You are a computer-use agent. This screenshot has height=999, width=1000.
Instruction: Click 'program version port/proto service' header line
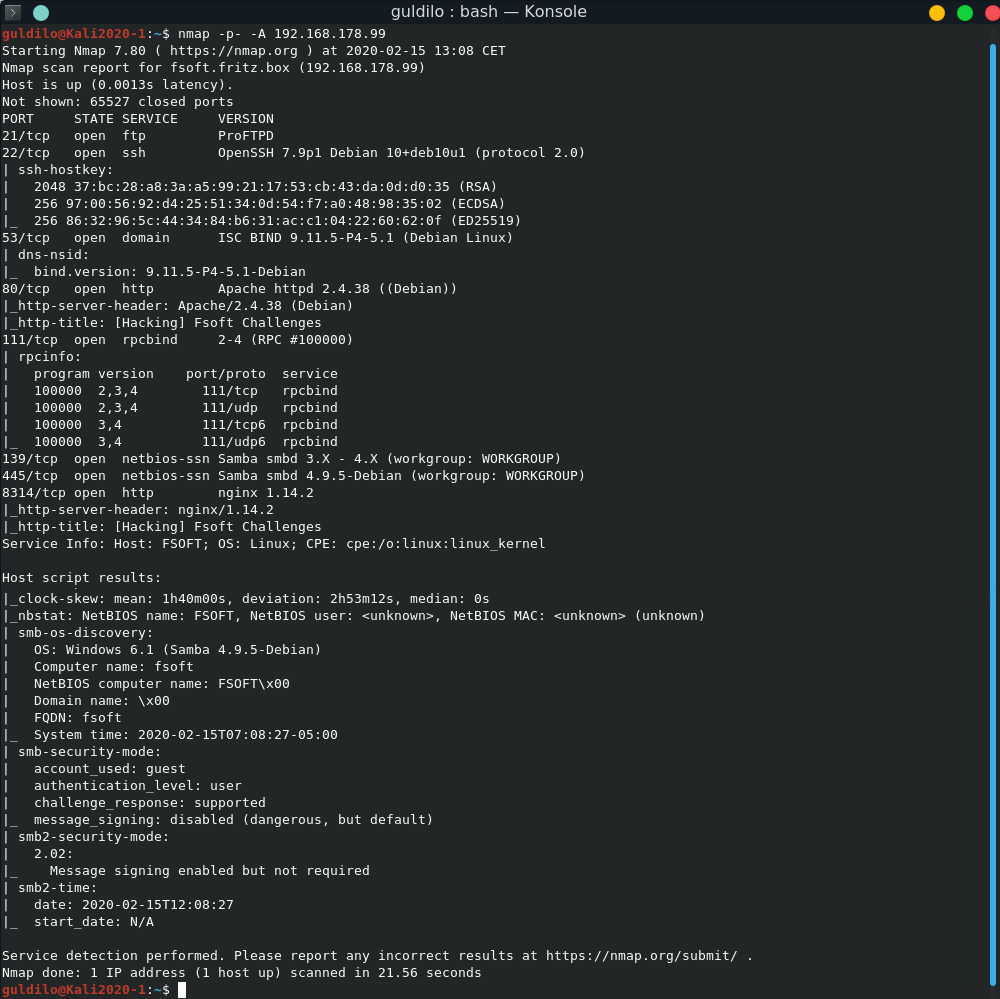tap(186, 374)
